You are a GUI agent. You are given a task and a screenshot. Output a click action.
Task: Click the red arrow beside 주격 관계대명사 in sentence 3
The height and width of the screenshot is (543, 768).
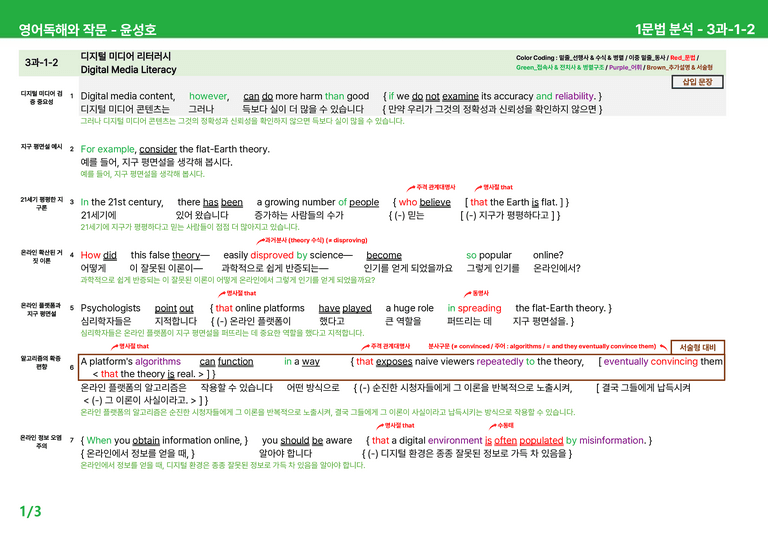pos(411,188)
